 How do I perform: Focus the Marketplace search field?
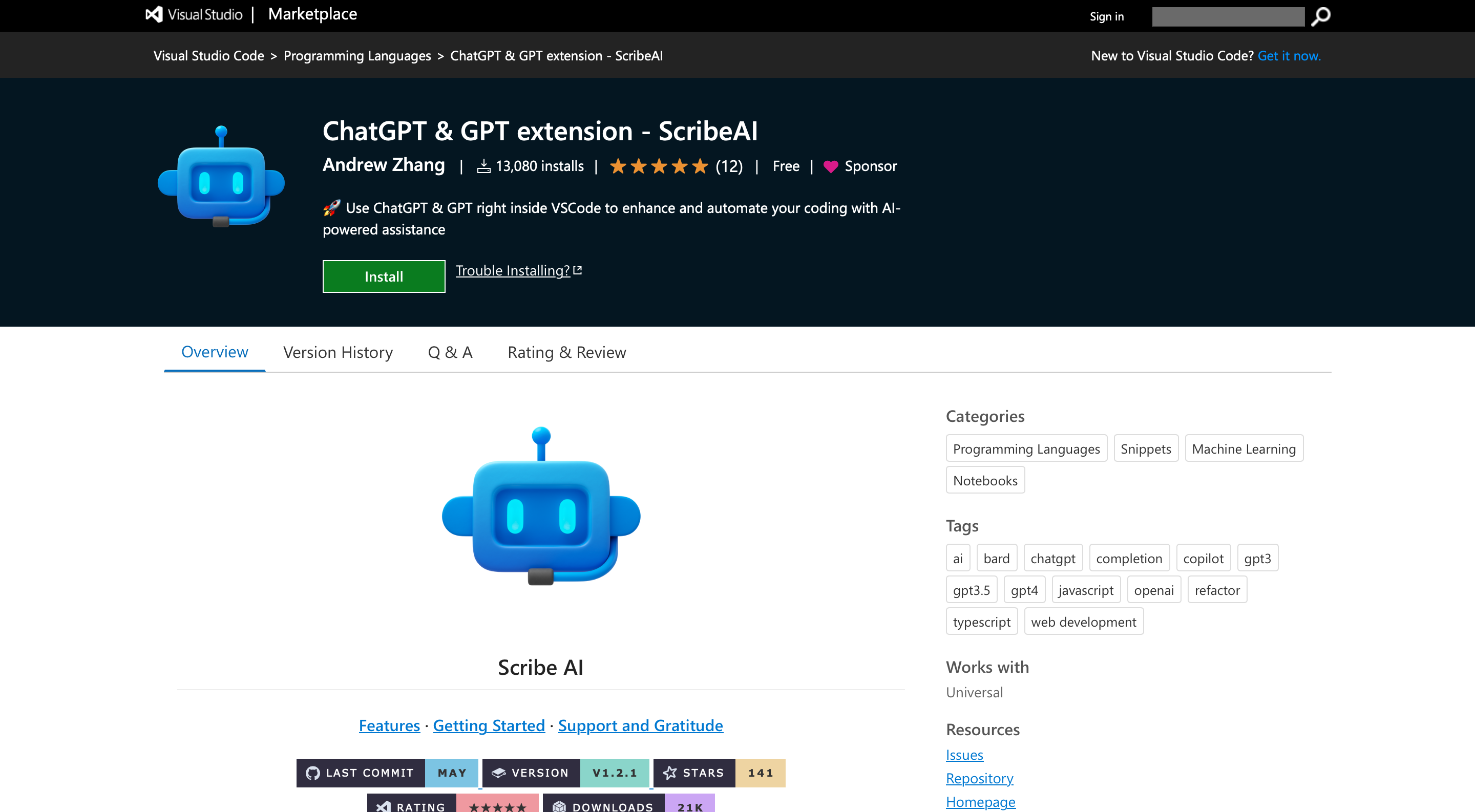pos(1228,16)
